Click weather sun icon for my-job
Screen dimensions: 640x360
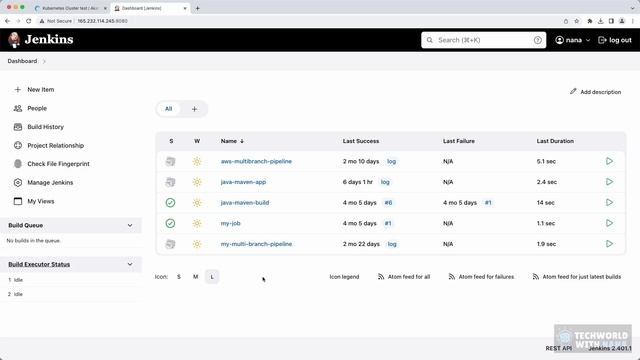coord(197,223)
